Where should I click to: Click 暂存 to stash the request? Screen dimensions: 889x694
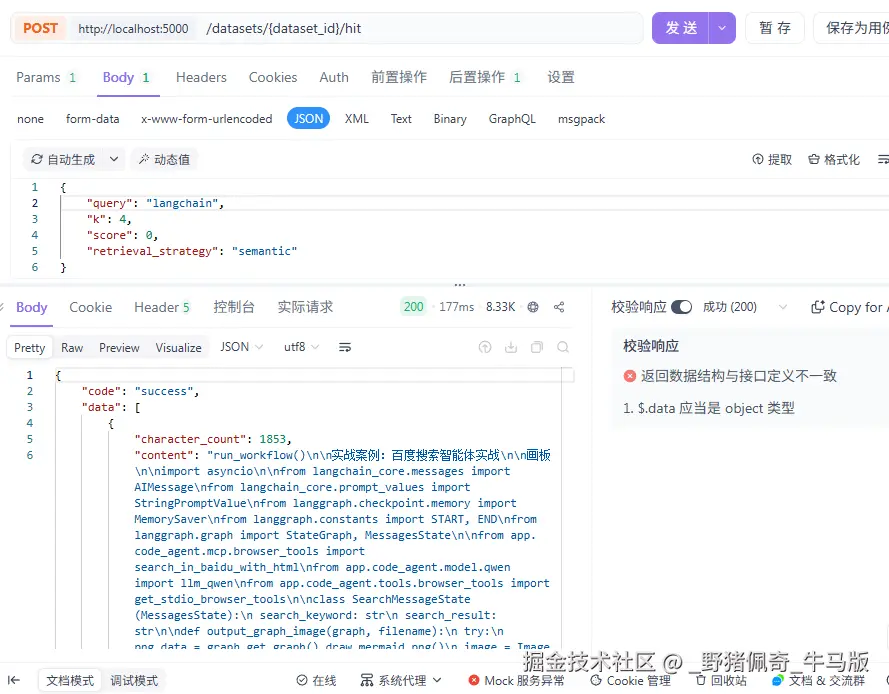pos(775,27)
